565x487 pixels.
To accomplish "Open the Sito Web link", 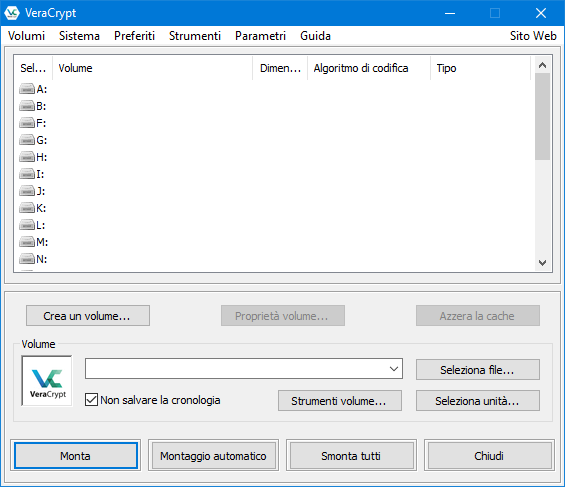I will pyautogui.click(x=533, y=36).
